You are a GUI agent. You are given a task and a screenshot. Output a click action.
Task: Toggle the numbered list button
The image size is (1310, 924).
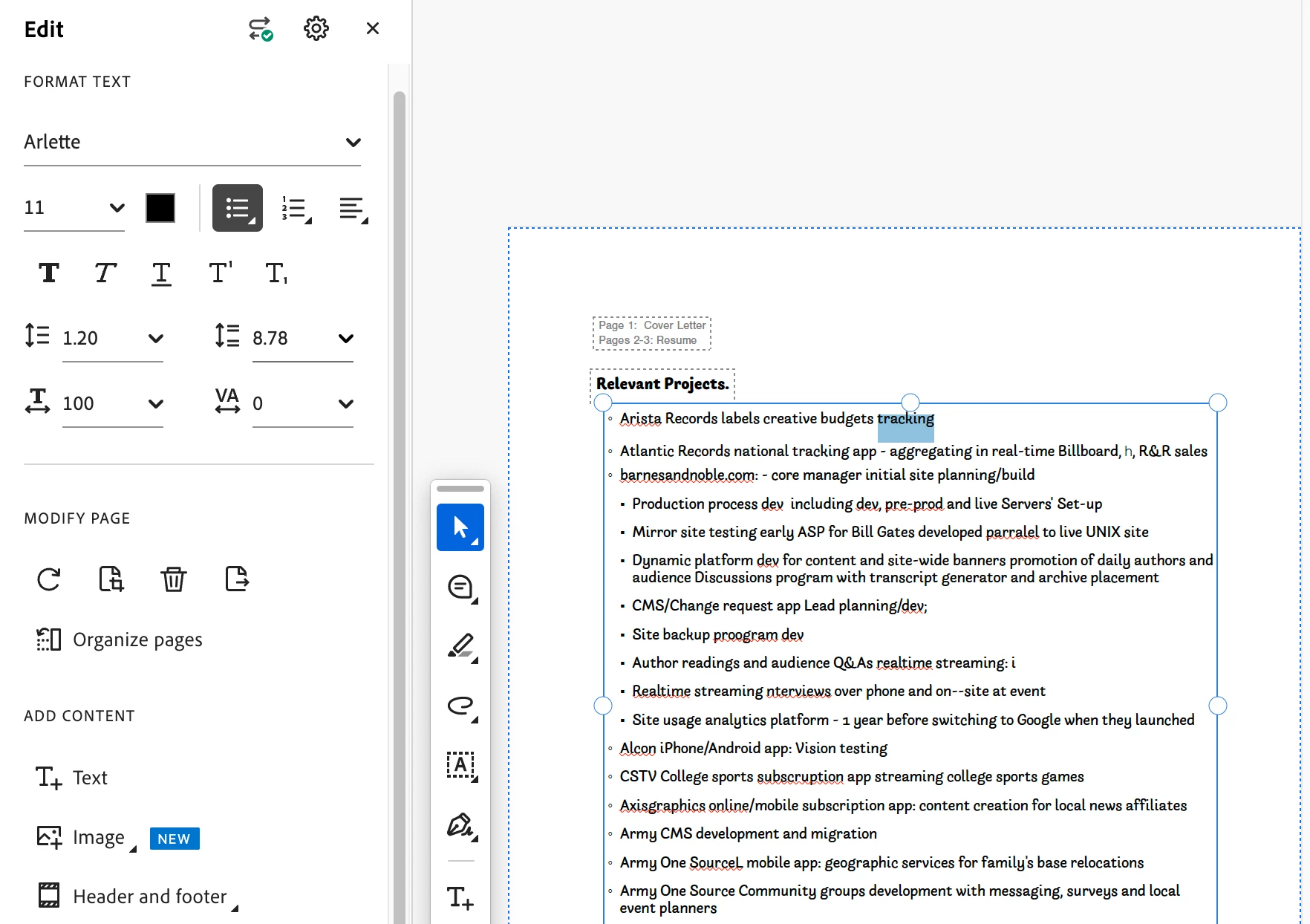point(296,209)
